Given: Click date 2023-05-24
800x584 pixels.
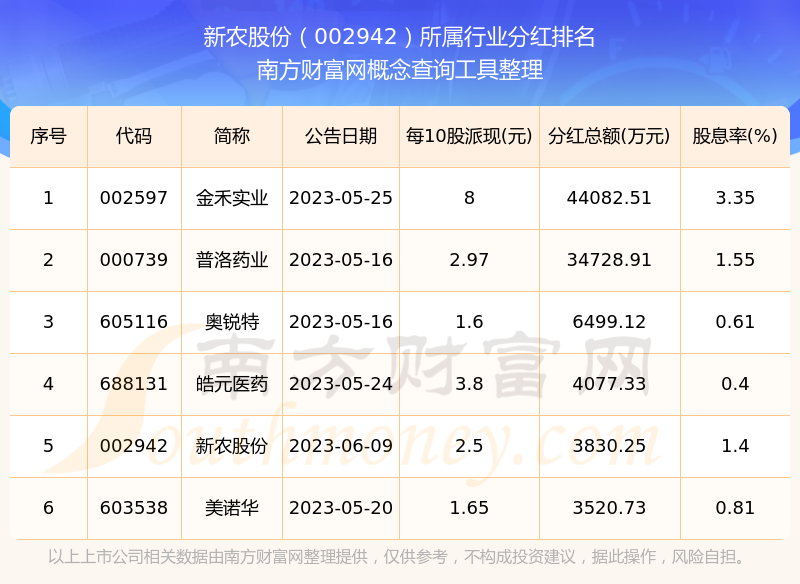Looking at the screenshot, I should click(341, 384).
